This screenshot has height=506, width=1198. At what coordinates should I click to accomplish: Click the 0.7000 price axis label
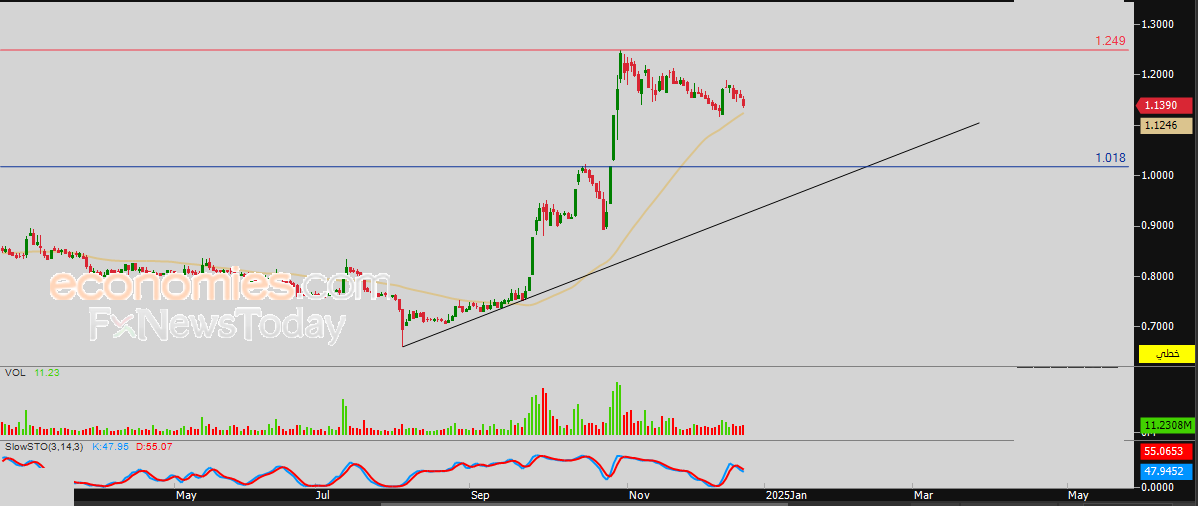tap(1158, 326)
